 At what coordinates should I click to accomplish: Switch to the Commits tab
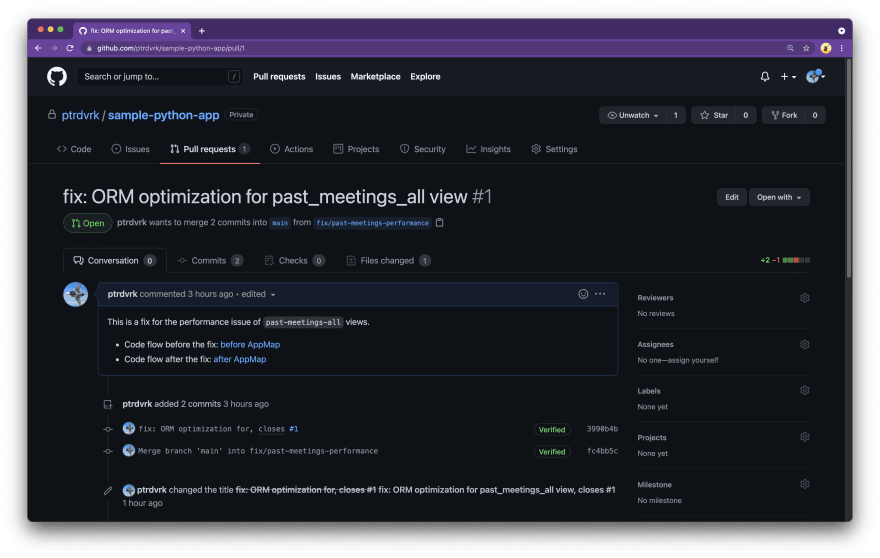[x=210, y=261]
